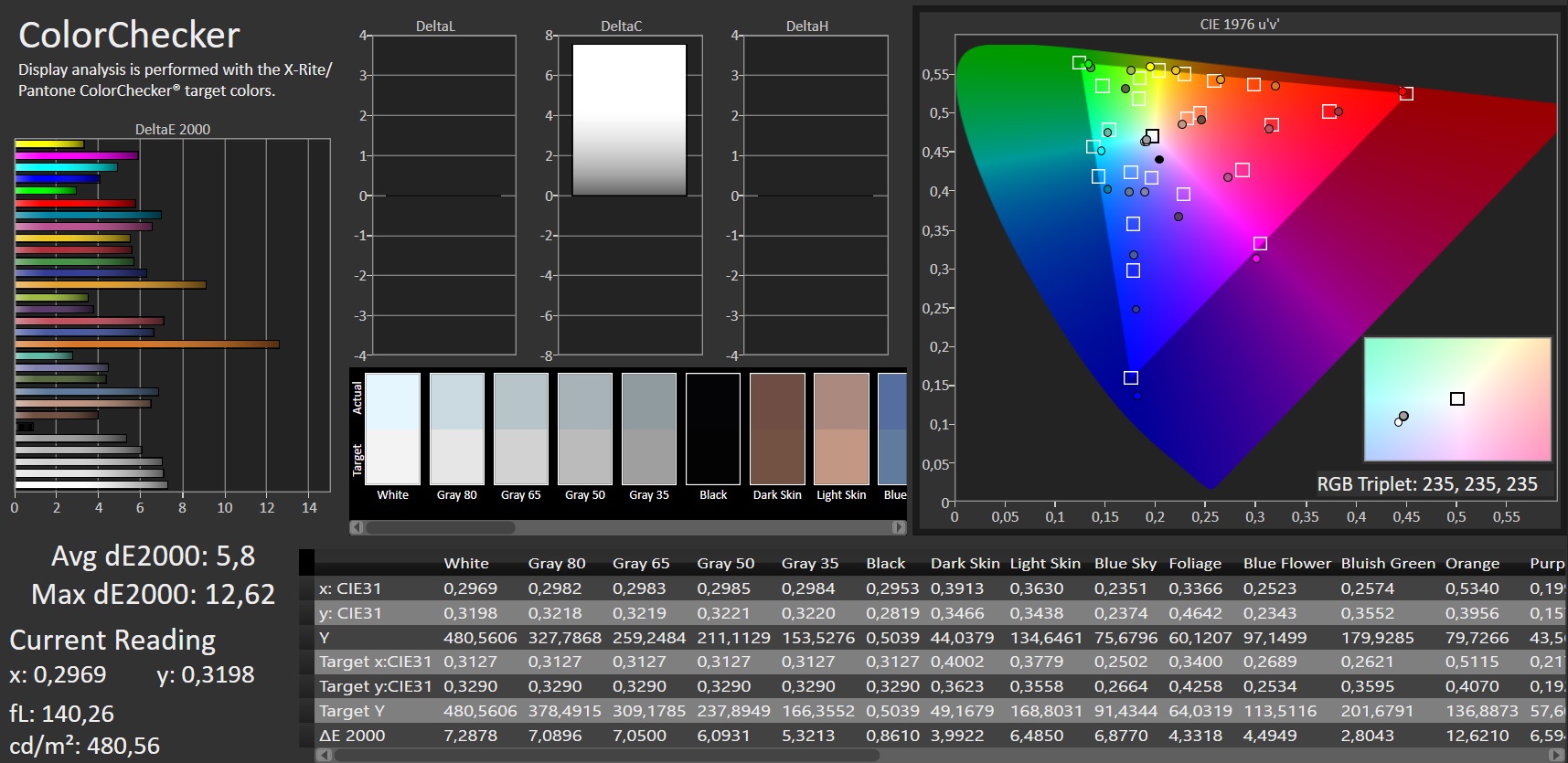Click the DeltaE 2000 chart title
This screenshot has height=763, width=1568.
(x=173, y=129)
